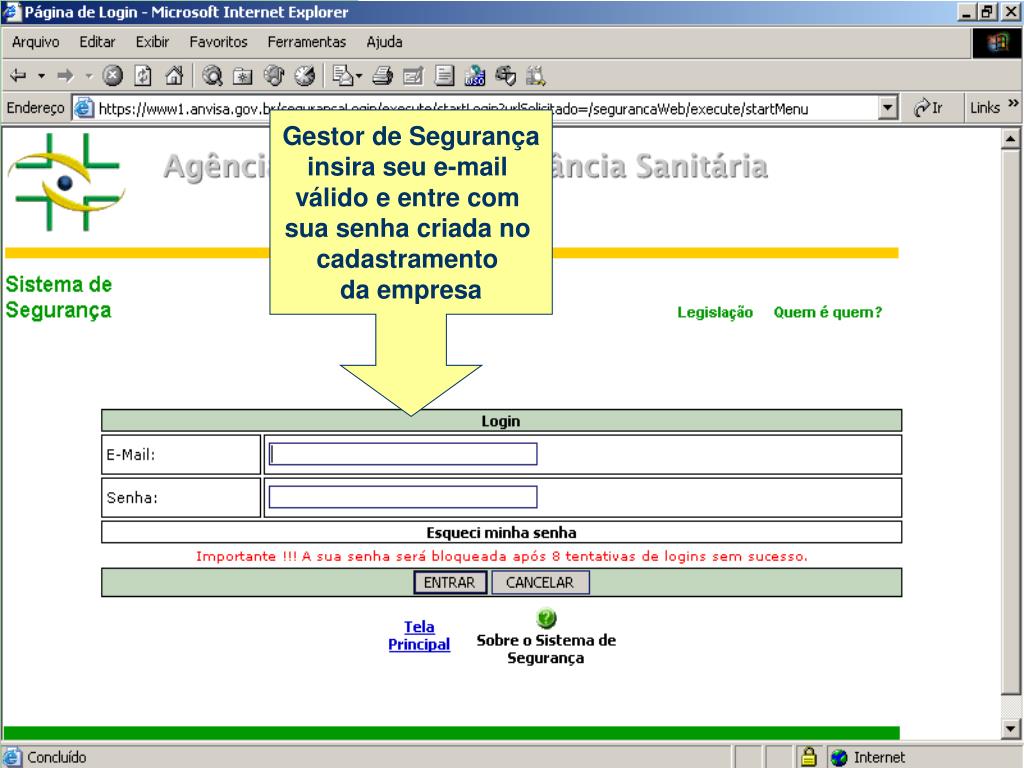Image resolution: width=1024 pixels, height=768 pixels.
Task: Click the Concluído status text
Action: 57,757
